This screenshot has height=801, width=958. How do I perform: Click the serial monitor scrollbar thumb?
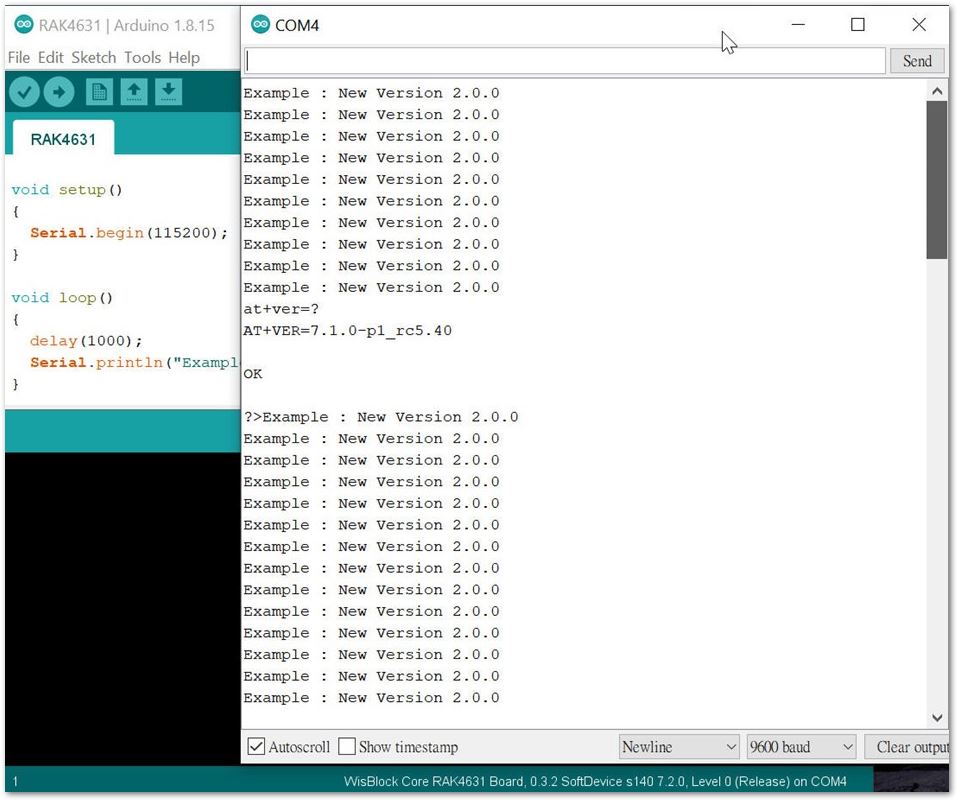tap(936, 180)
